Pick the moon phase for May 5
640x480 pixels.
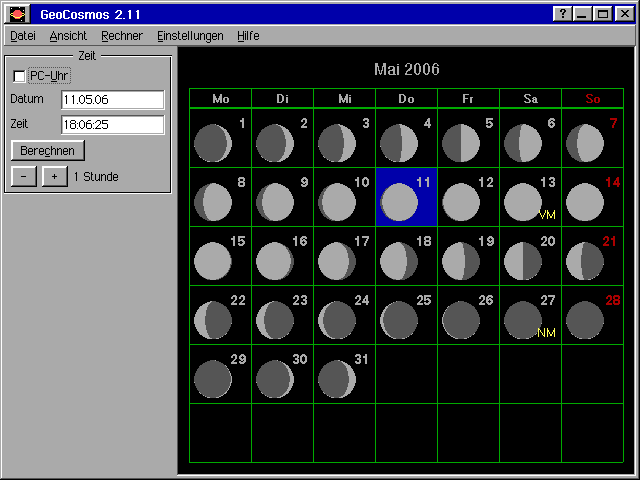coord(460,144)
